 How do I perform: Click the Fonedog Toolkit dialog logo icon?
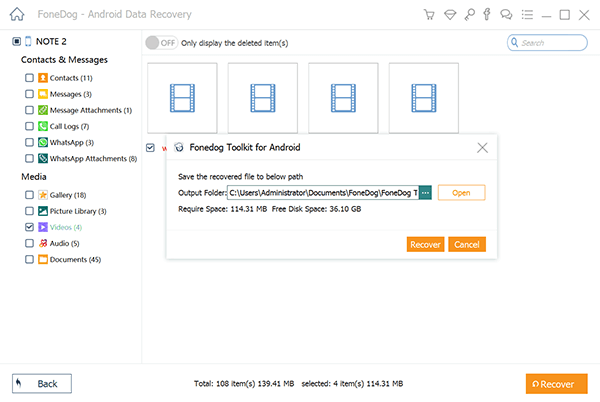click(179, 147)
